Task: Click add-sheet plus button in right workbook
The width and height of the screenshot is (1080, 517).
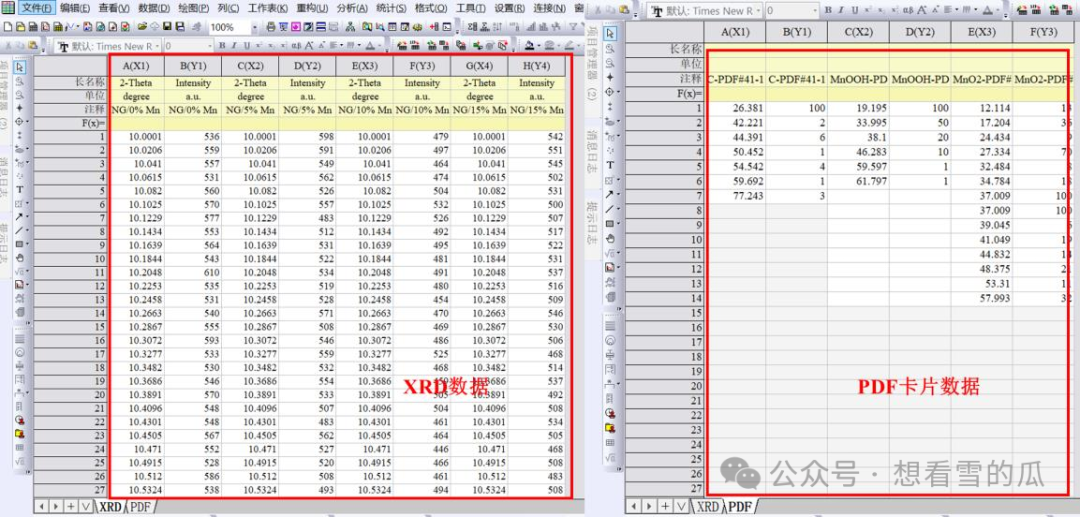Action: [666, 506]
